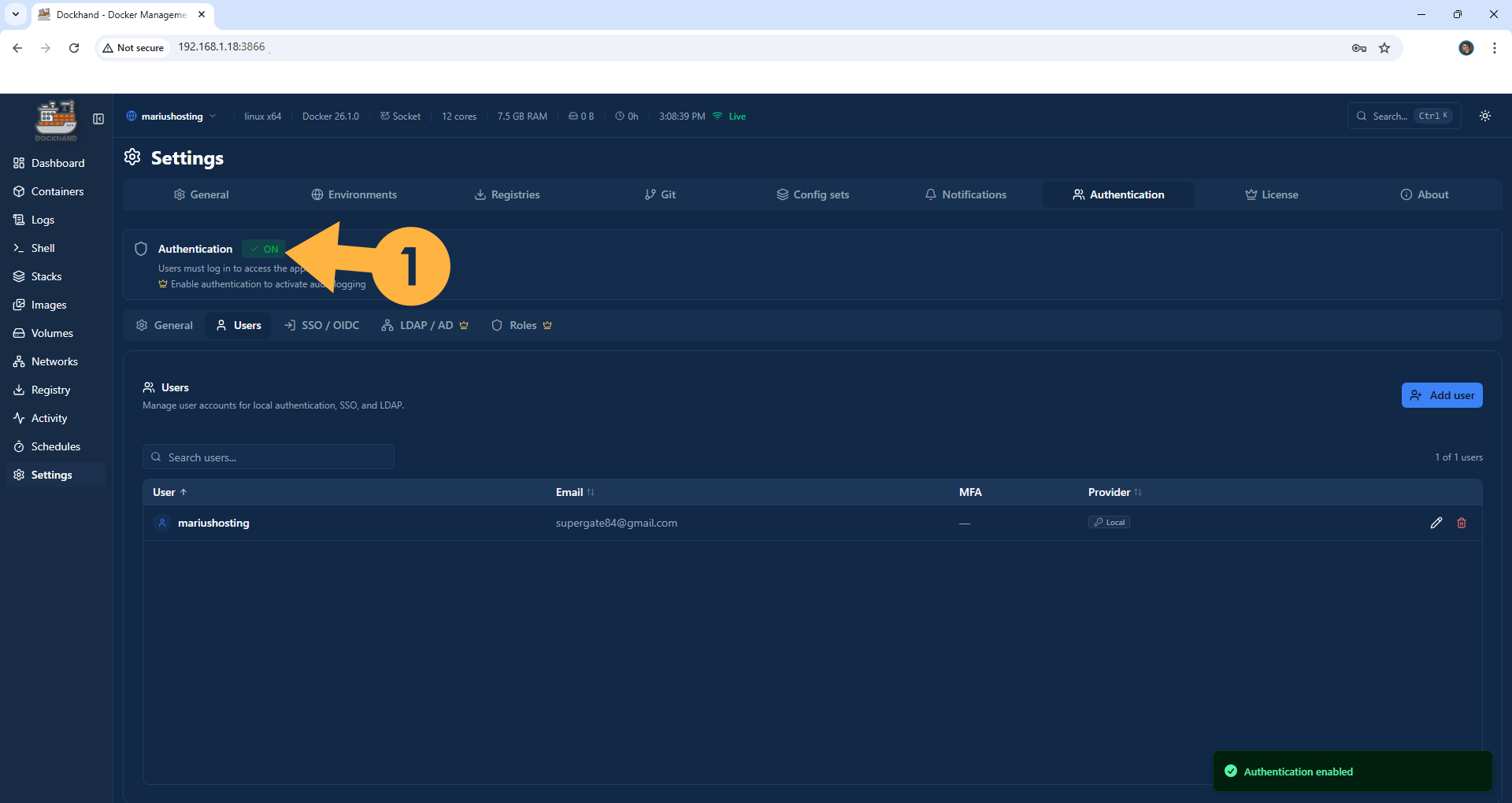Viewport: 1512px width, 803px height.
Task: Click the Add user button
Action: pos(1442,395)
